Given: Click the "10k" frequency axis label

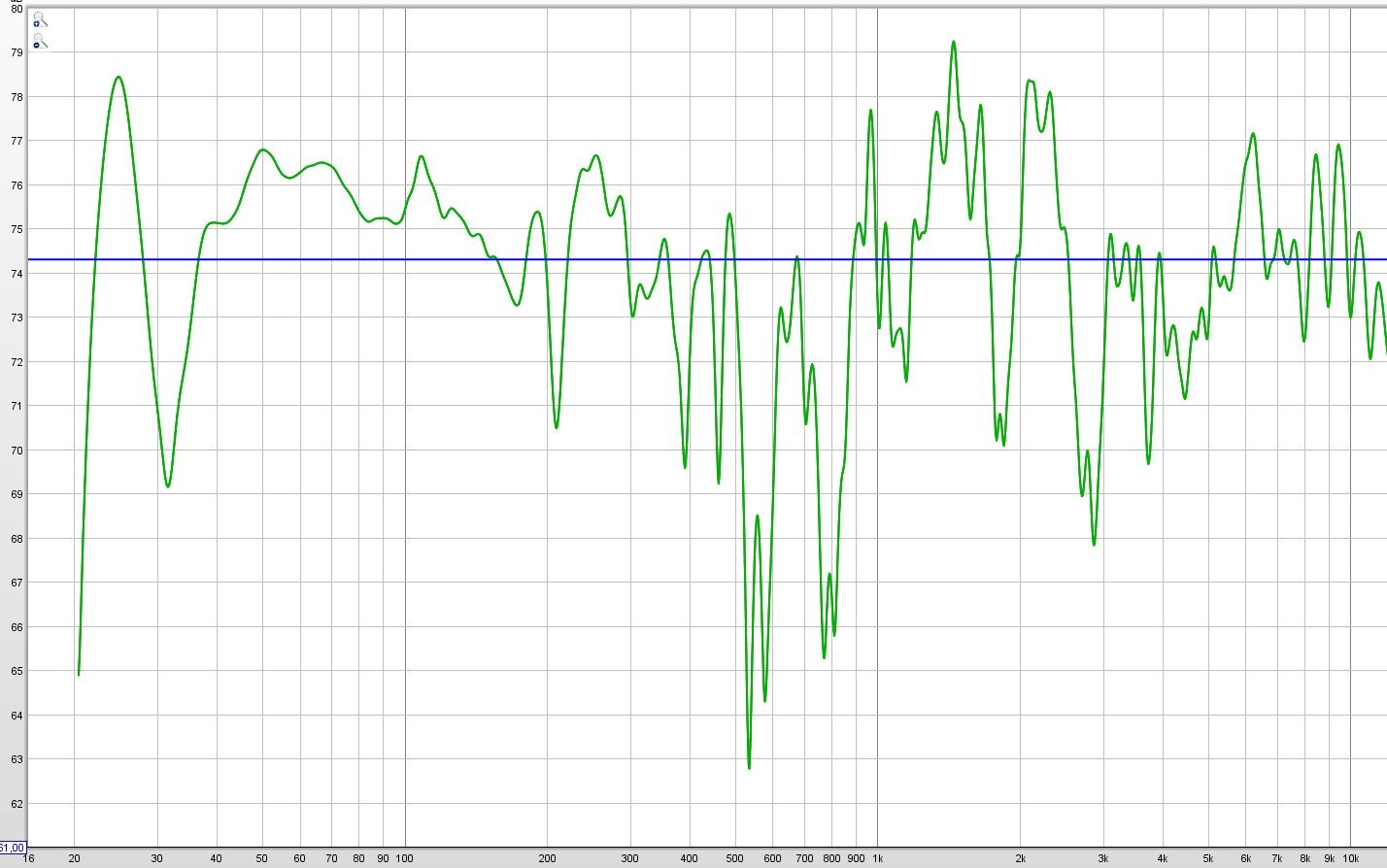Looking at the screenshot, I should coord(1350,858).
